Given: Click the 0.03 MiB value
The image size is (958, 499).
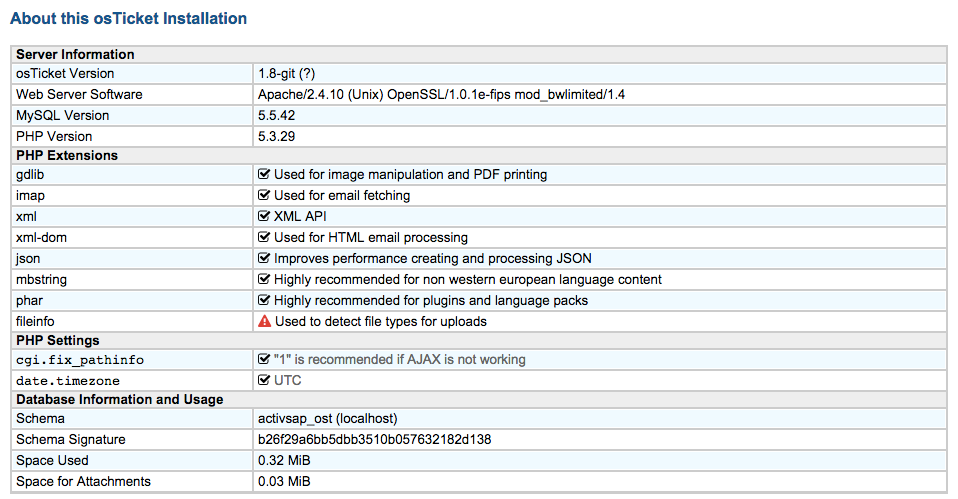Looking at the screenshot, I should tap(284, 481).
